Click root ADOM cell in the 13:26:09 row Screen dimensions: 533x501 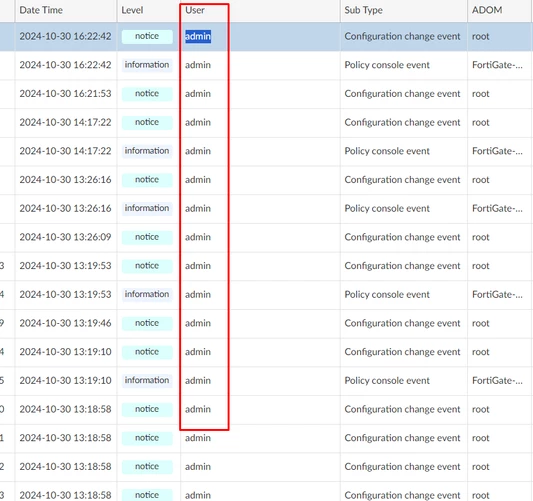point(480,237)
